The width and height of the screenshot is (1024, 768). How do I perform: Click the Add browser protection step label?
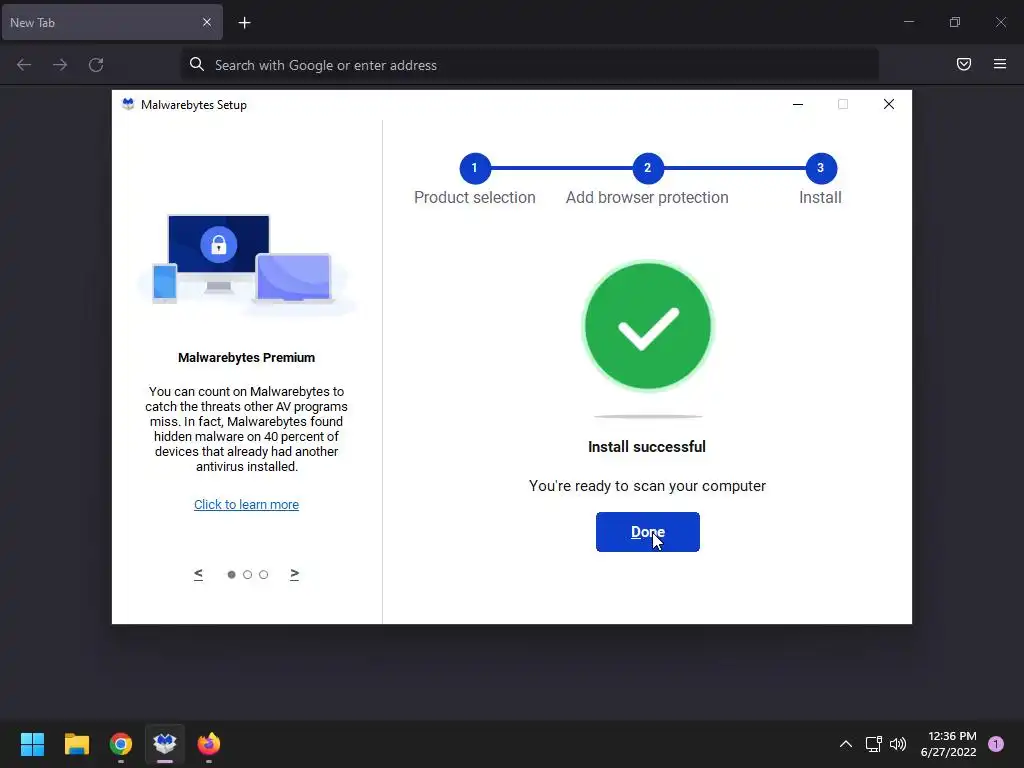tap(647, 197)
